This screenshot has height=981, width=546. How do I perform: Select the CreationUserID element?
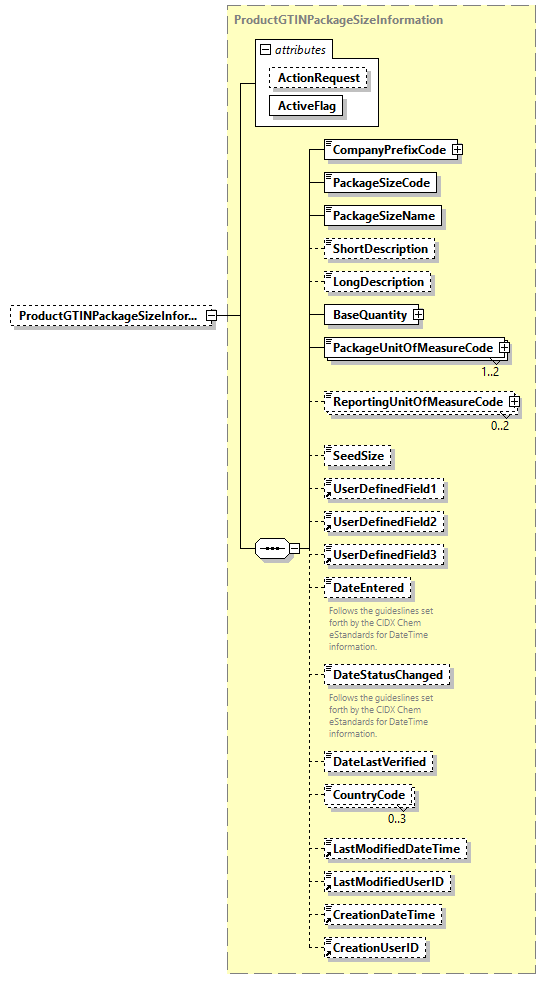click(x=375, y=948)
